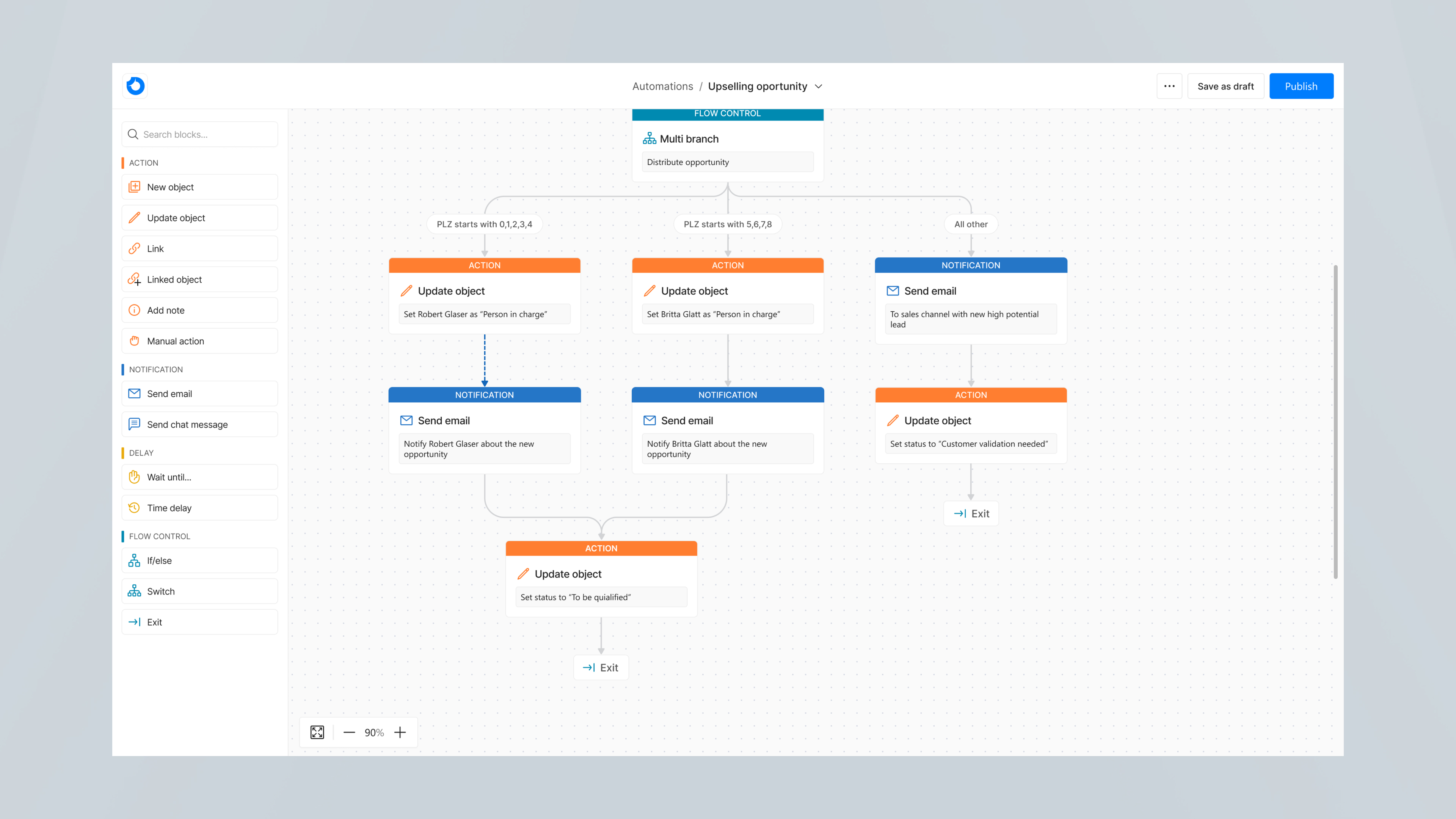Navigate back via the Automations breadcrumb
The height and width of the screenshot is (819, 1456).
(x=662, y=86)
